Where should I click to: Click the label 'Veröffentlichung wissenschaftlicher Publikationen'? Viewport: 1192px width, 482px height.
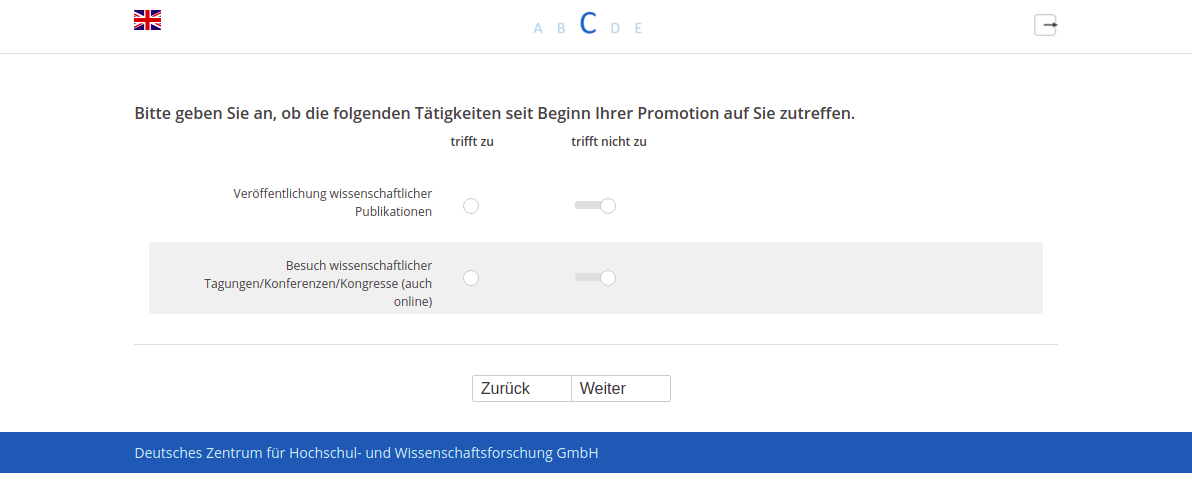click(x=332, y=203)
